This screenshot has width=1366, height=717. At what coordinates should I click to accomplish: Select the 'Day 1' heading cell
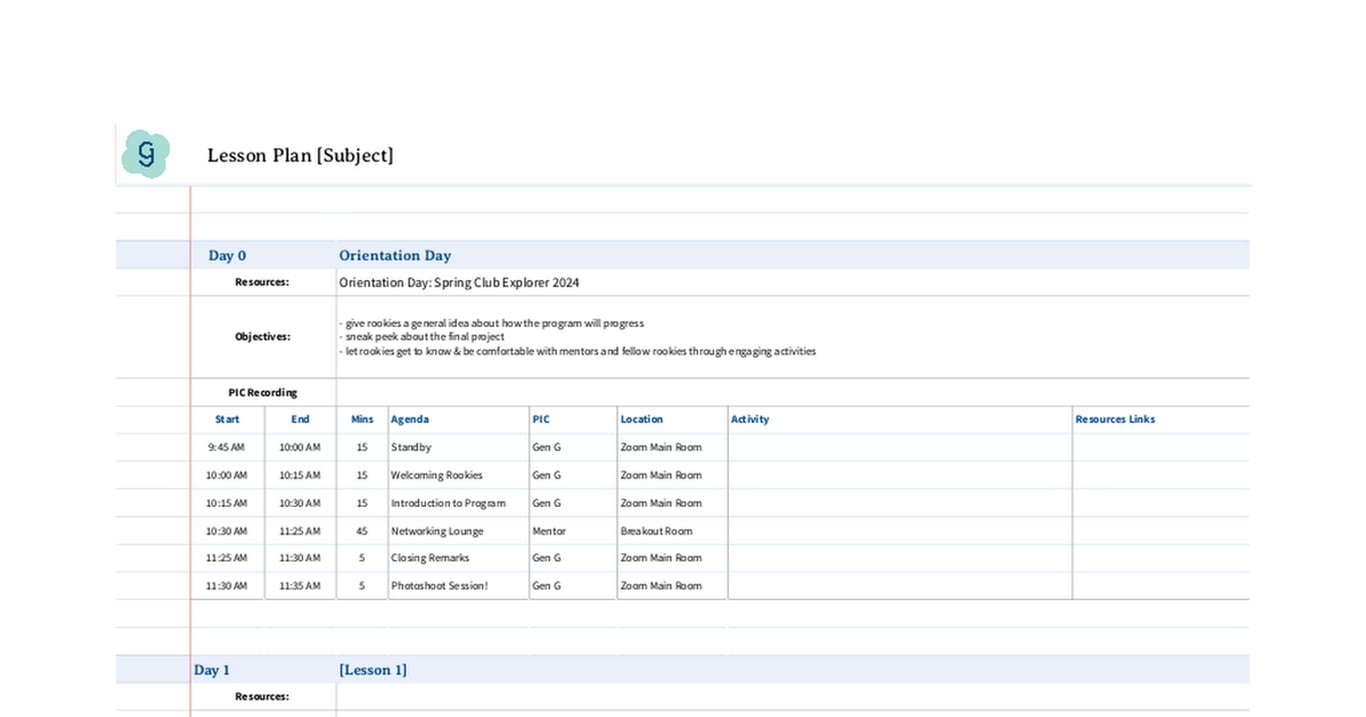(212, 670)
